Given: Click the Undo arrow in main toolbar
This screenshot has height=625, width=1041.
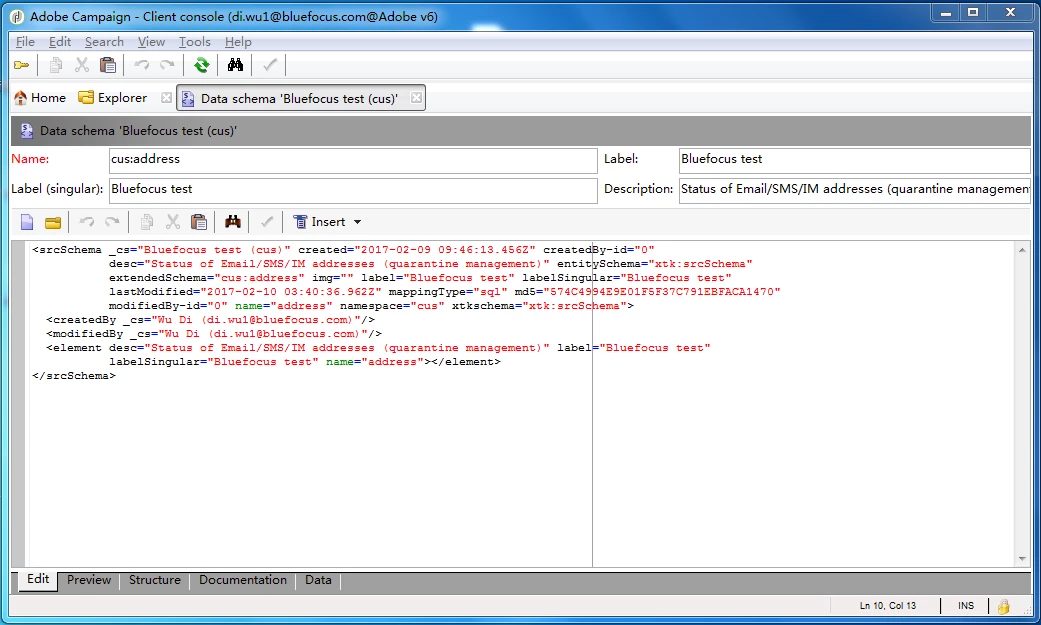Looking at the screenshot, I should tap(141, 65).
